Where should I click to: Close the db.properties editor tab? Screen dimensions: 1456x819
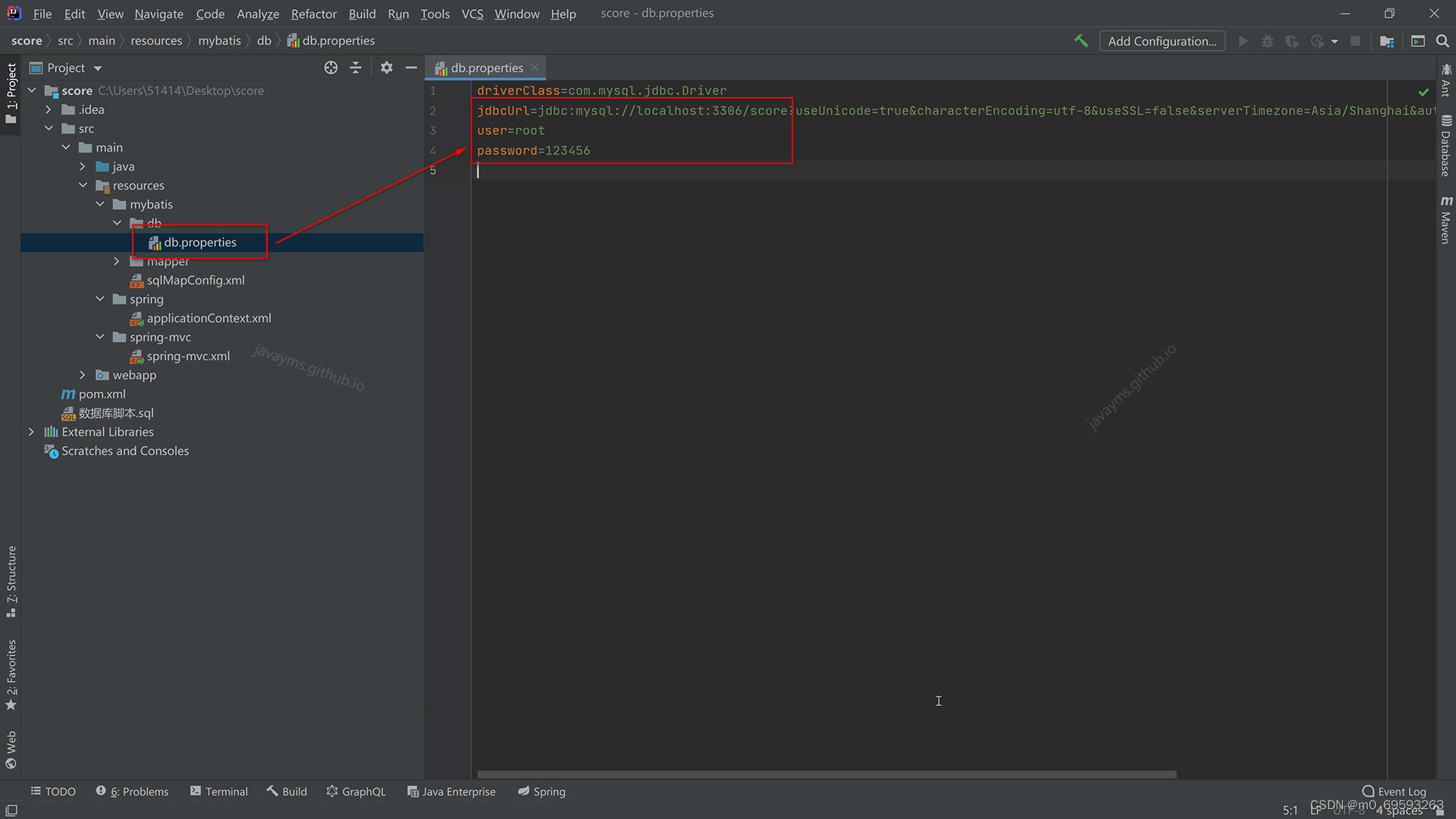(535, 67)
